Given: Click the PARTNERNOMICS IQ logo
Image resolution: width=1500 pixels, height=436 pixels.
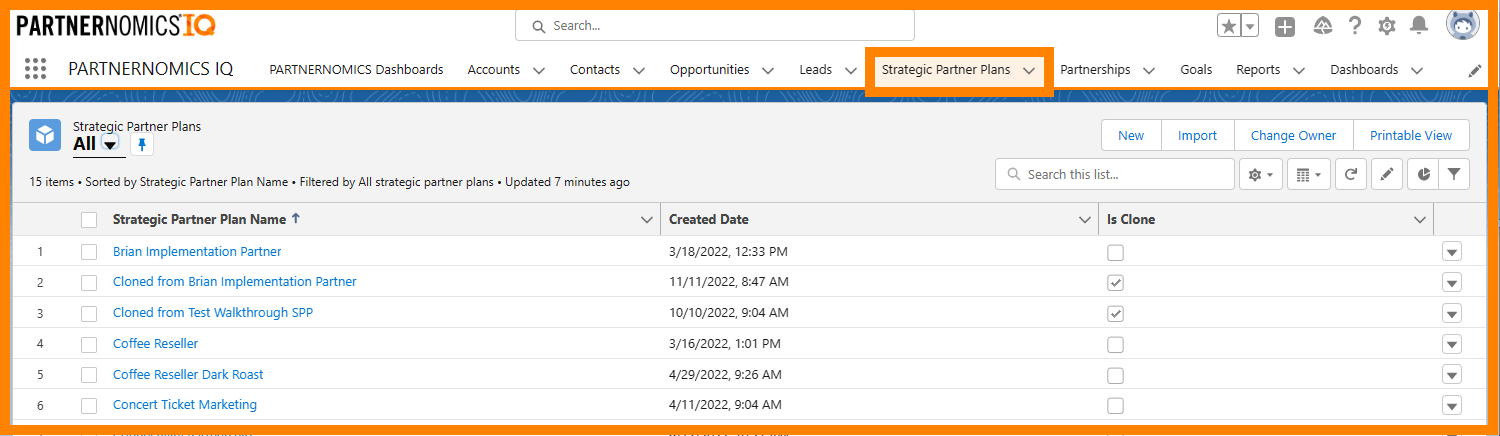Looking at the screenshot, I should pos(115,25).
